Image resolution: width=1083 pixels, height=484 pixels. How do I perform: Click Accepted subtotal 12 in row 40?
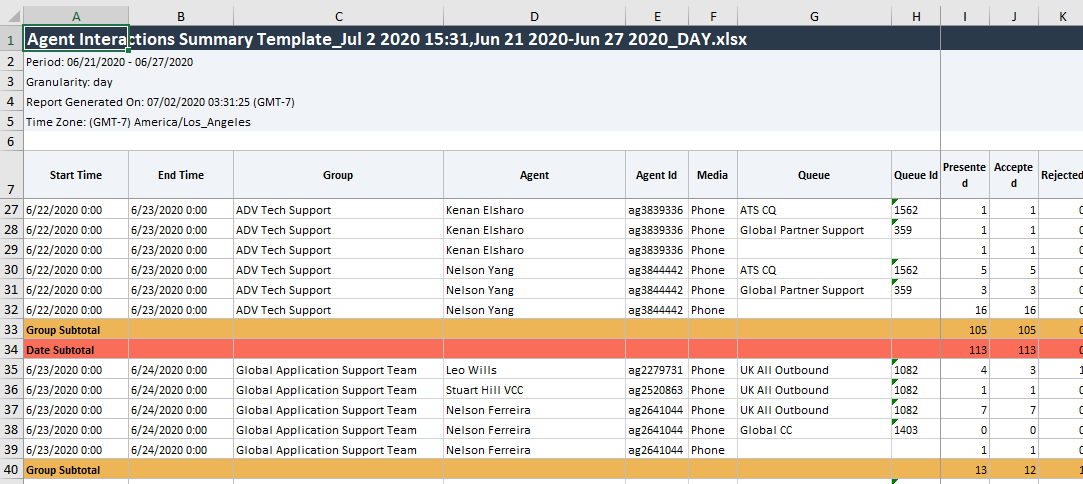coord(1014,470)
